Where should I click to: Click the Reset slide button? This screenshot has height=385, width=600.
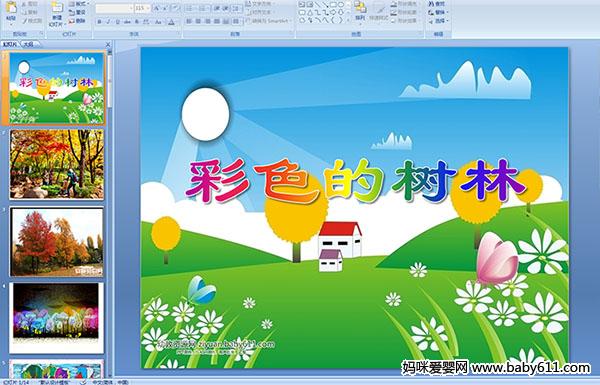77,12
